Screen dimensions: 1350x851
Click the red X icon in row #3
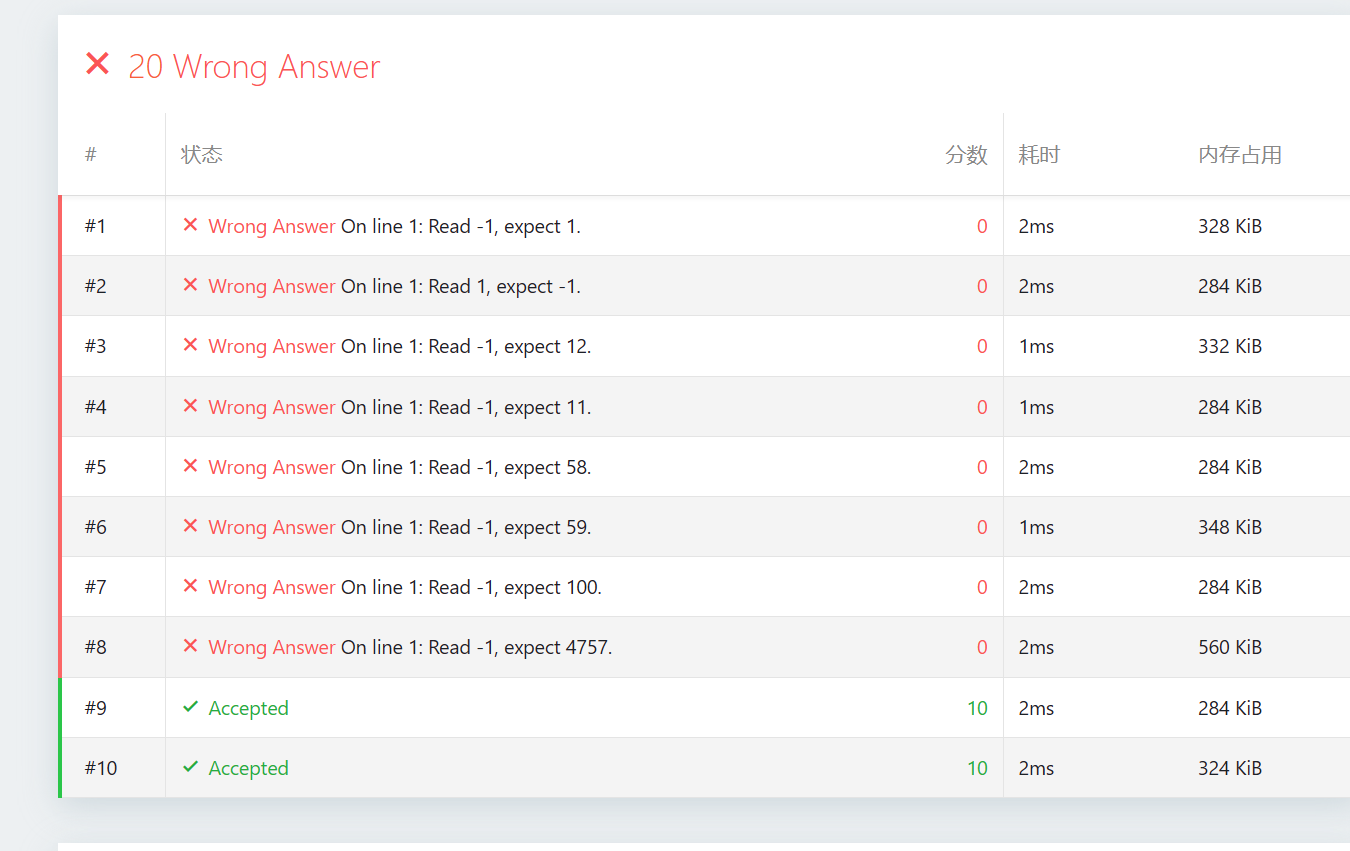point(190,345)
